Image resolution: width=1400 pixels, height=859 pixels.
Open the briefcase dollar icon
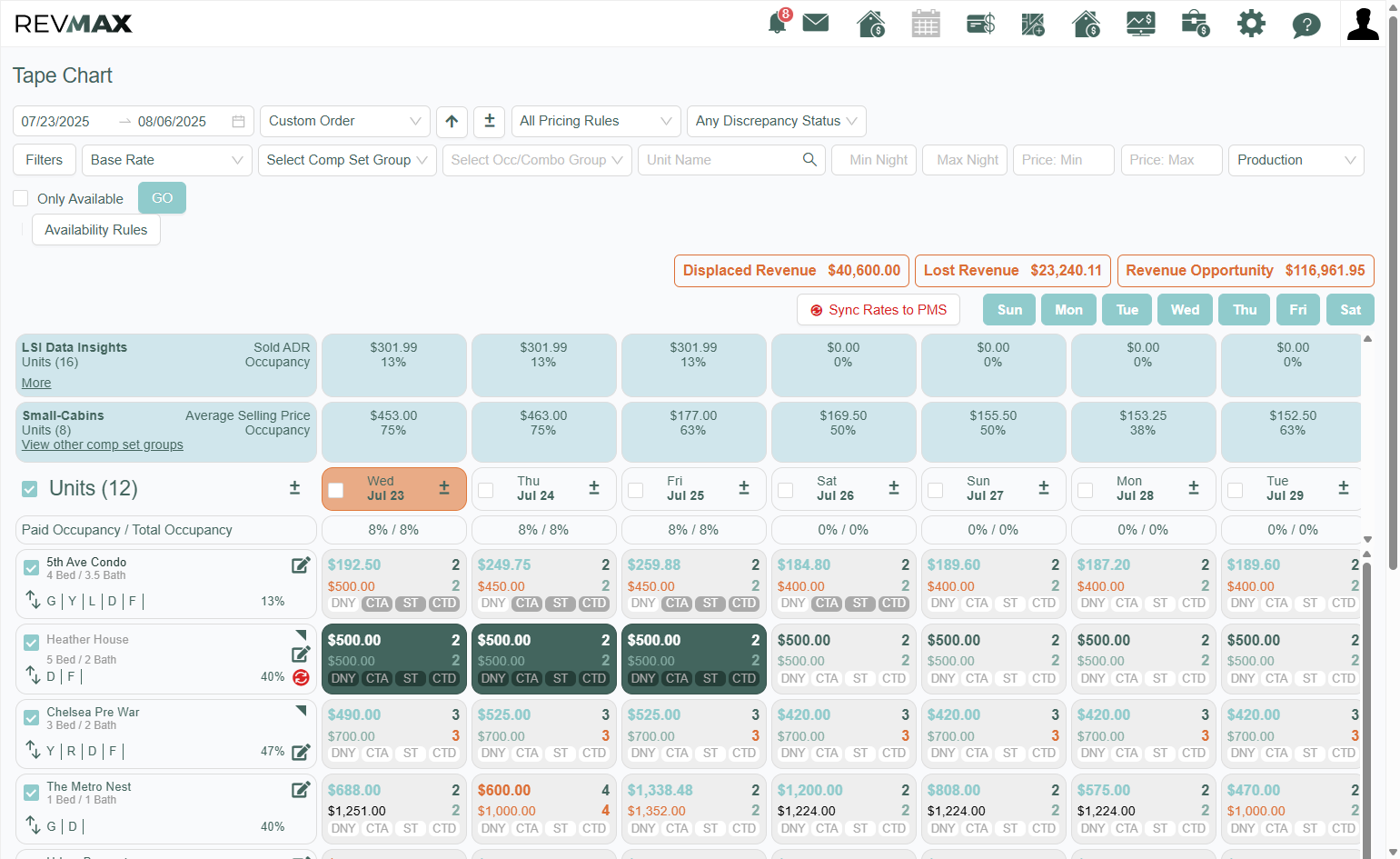(x=1196, y=24)
